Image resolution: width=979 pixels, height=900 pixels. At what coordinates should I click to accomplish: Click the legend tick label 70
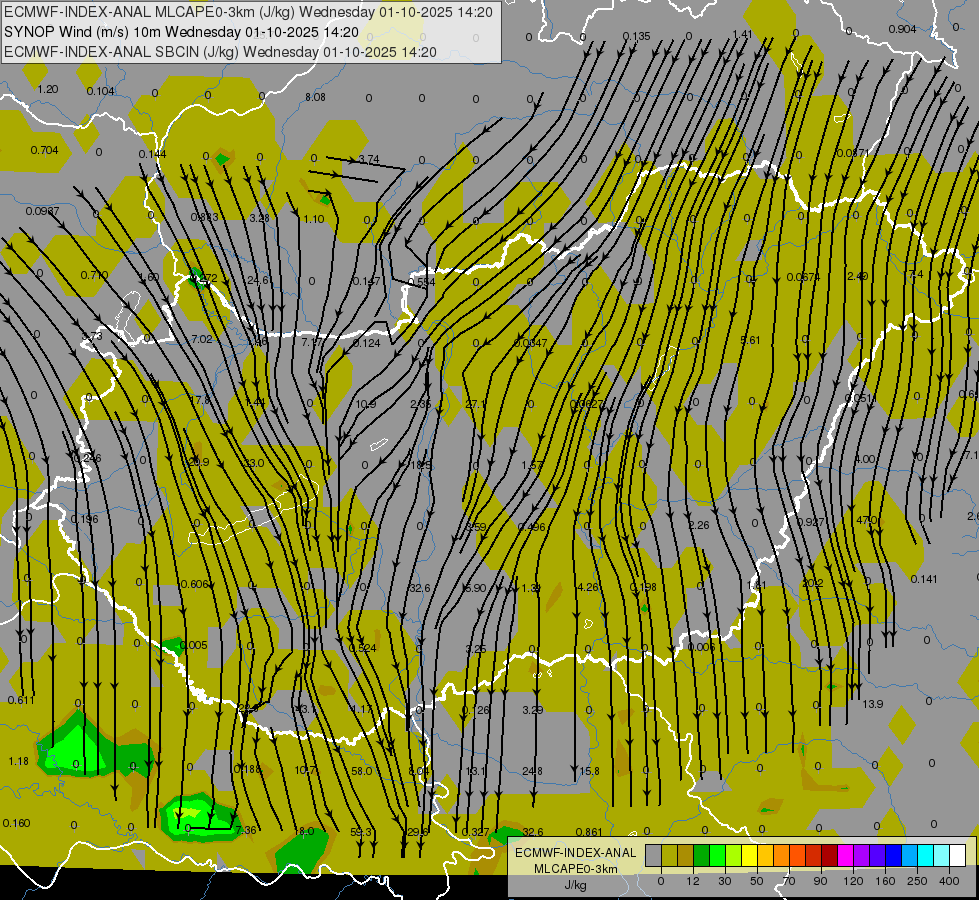789,881
